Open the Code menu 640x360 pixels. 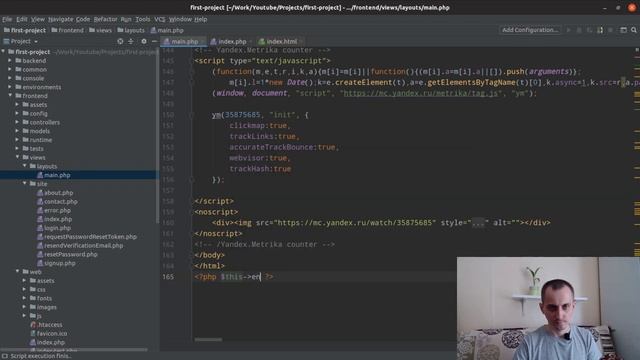[x=82, y=19]
